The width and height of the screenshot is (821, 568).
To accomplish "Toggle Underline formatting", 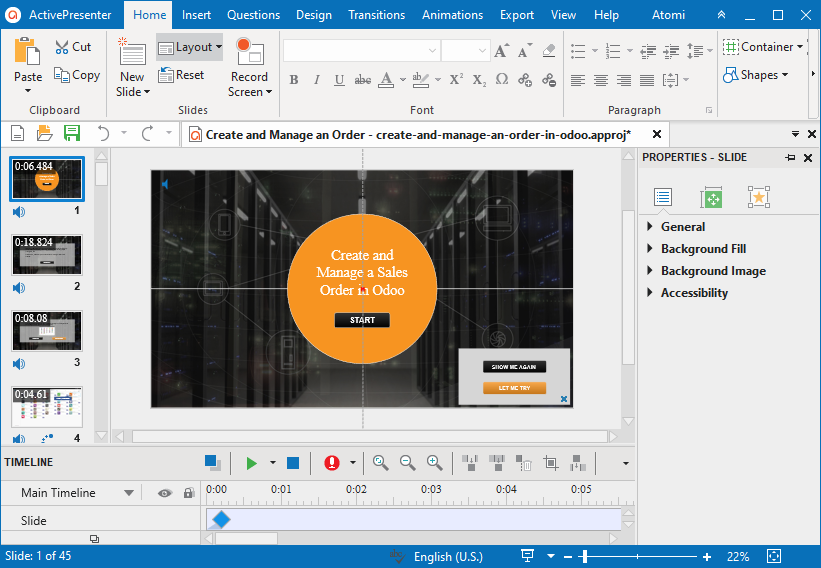I will click(339, 80).
